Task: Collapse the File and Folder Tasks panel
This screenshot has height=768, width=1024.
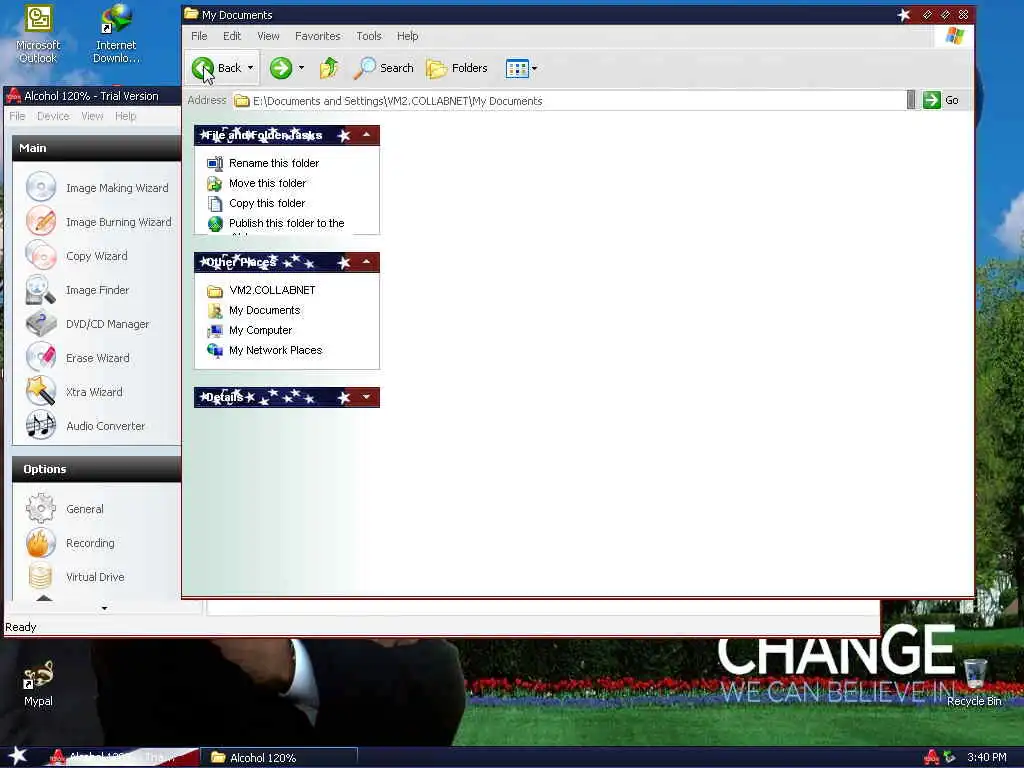Action: 366,135
